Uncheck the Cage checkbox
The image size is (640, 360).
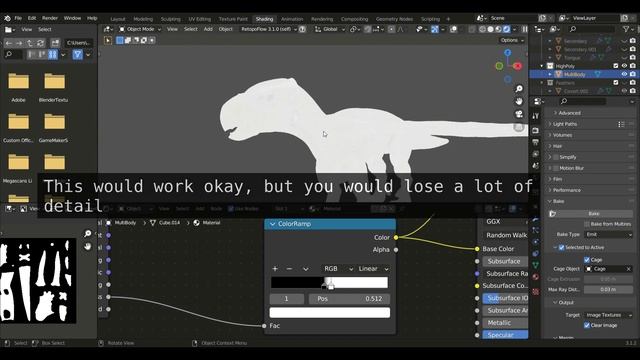[x=587, y=260]
